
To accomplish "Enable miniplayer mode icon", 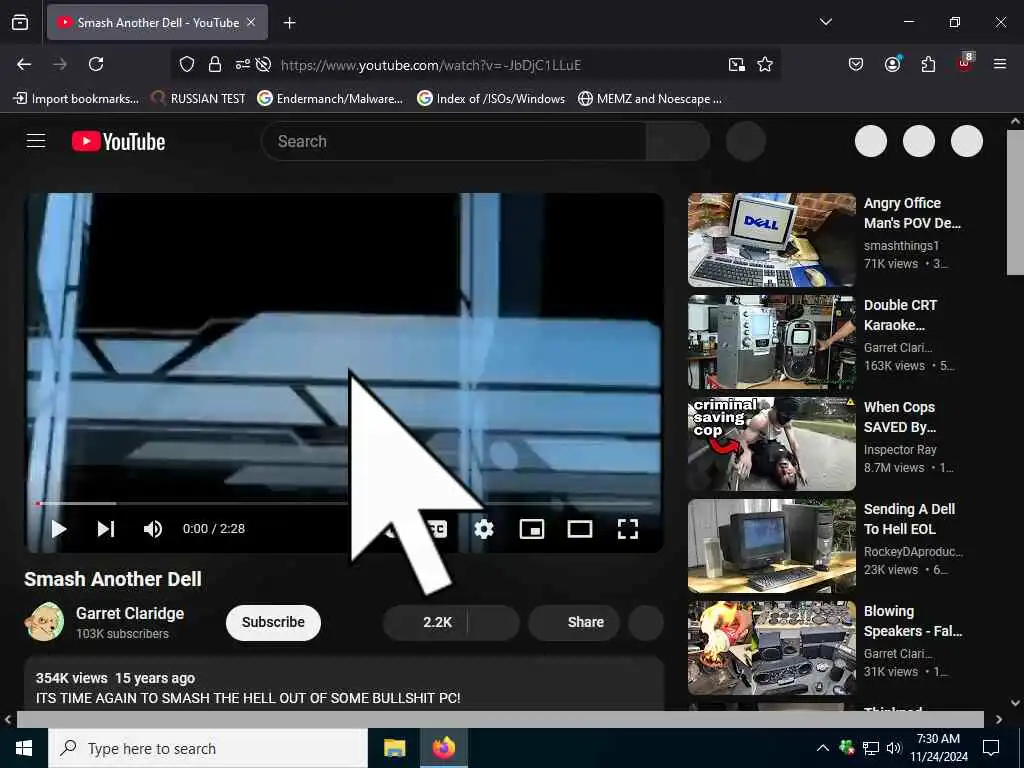I will tap(532, 529).
